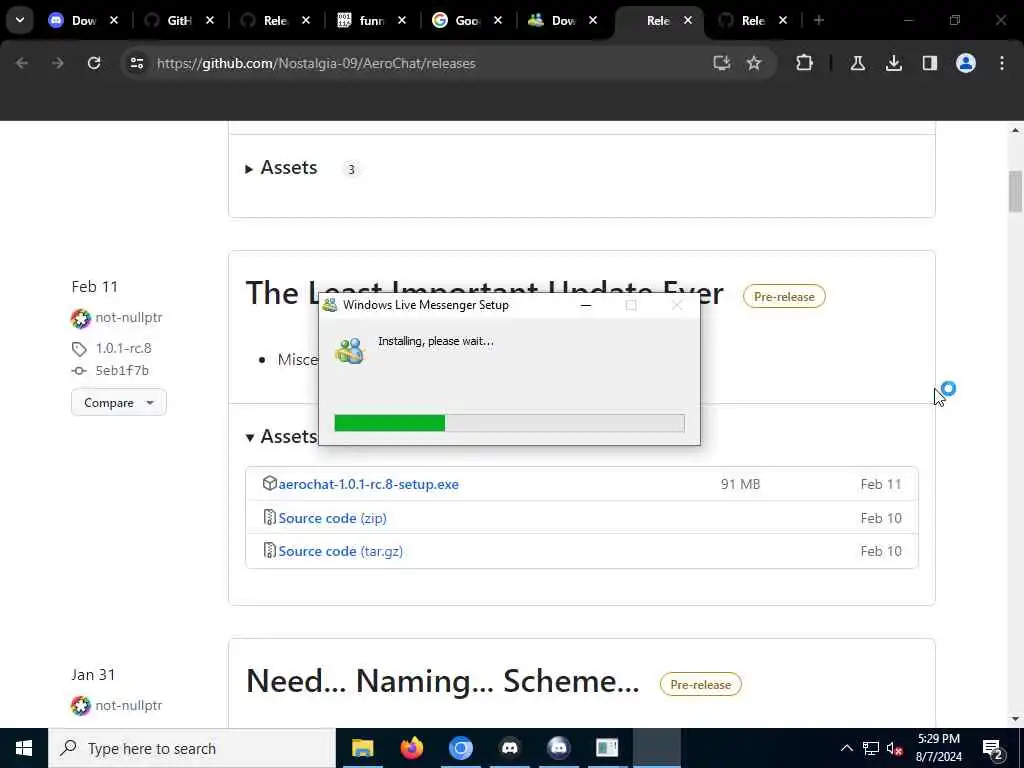The height and width of the screenshot is (768, 1024).
Task: Go forward with the browser forward arrow
Action: point(57,63)
